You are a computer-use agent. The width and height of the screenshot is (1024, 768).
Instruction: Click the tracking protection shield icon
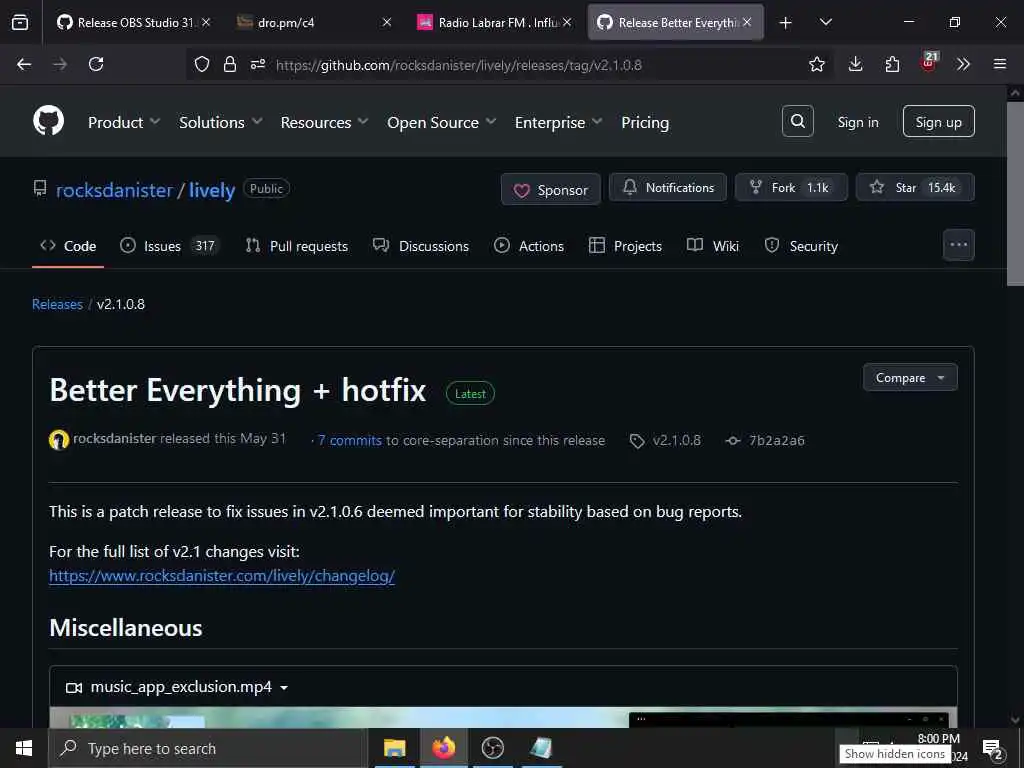202,64
